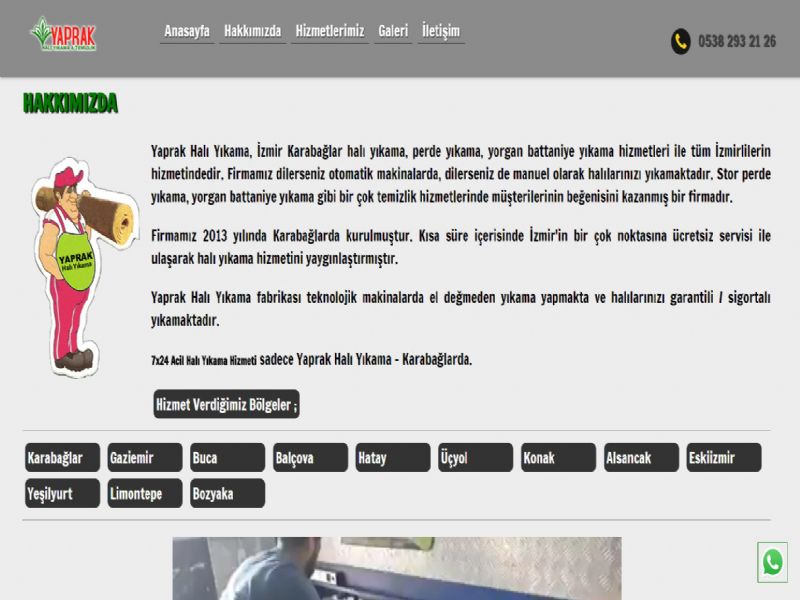The width and height of the screenshot is (800, 600).
Task: Select the Alsancak region button
Action: [x=641, y=458]
